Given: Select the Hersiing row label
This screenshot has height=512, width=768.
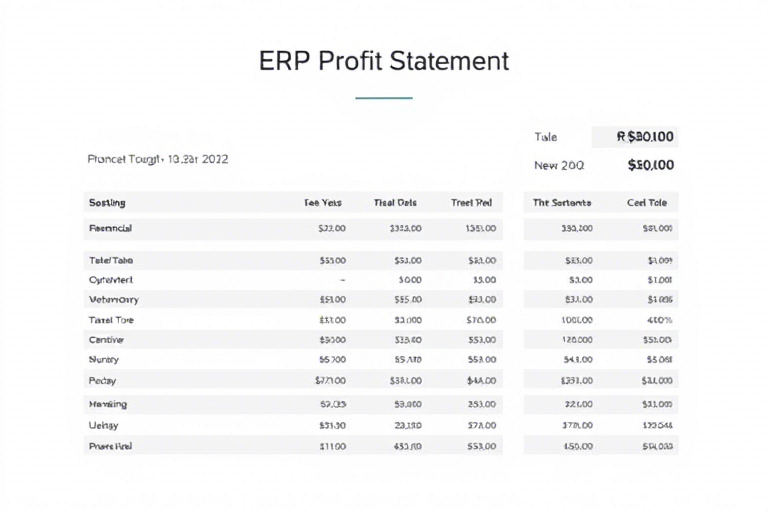Looking at the screenshot, I should [108, 404].
